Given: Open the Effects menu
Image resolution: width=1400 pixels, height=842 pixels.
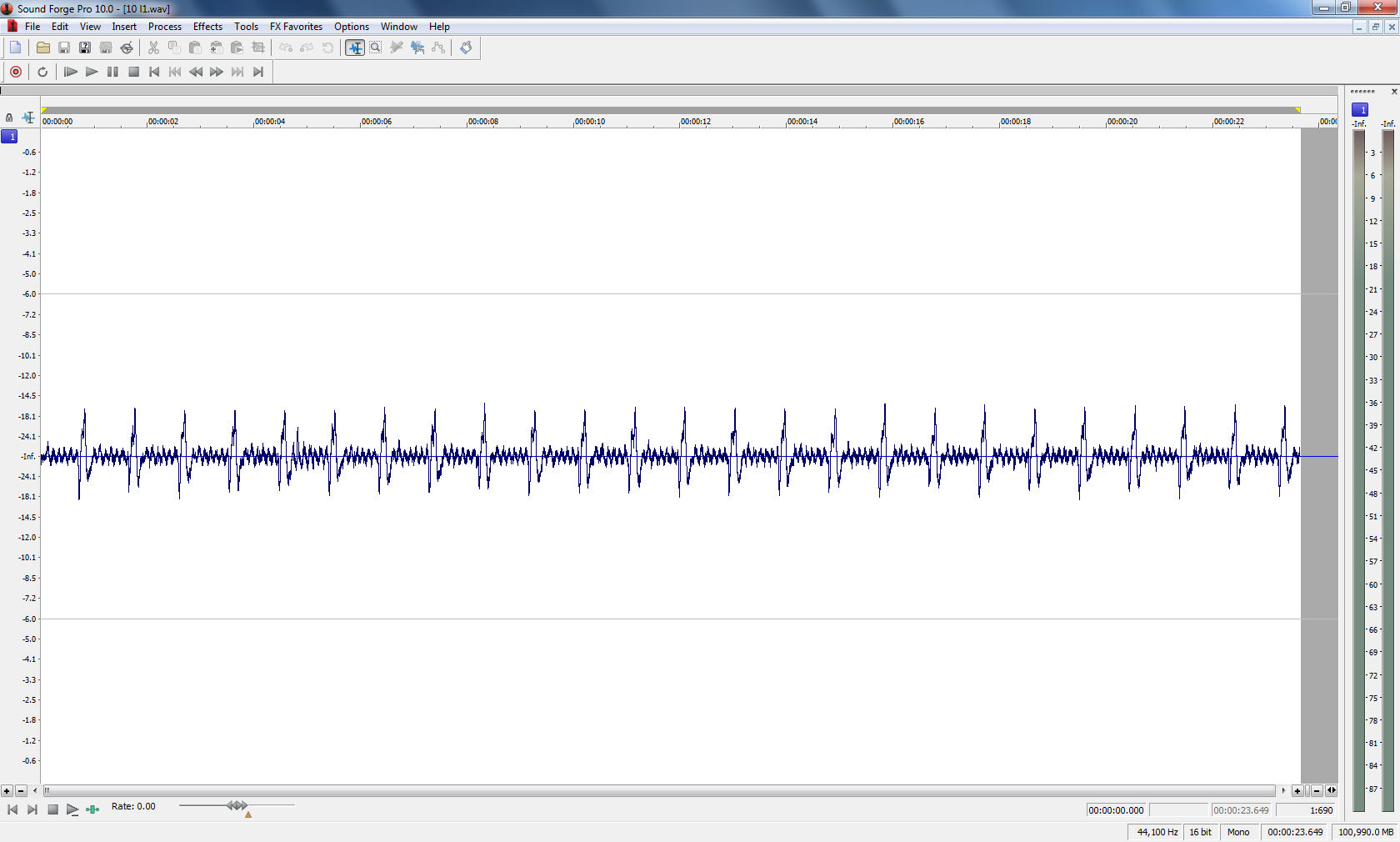Looking at the screenshot, I should click(x=207, y=27).
